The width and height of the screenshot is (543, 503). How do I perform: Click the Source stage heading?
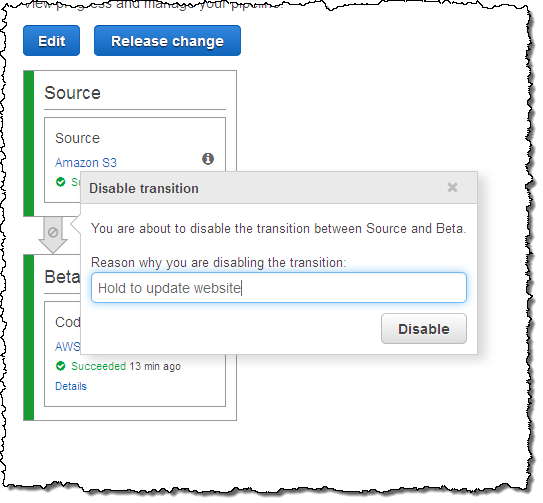point(72,93)
